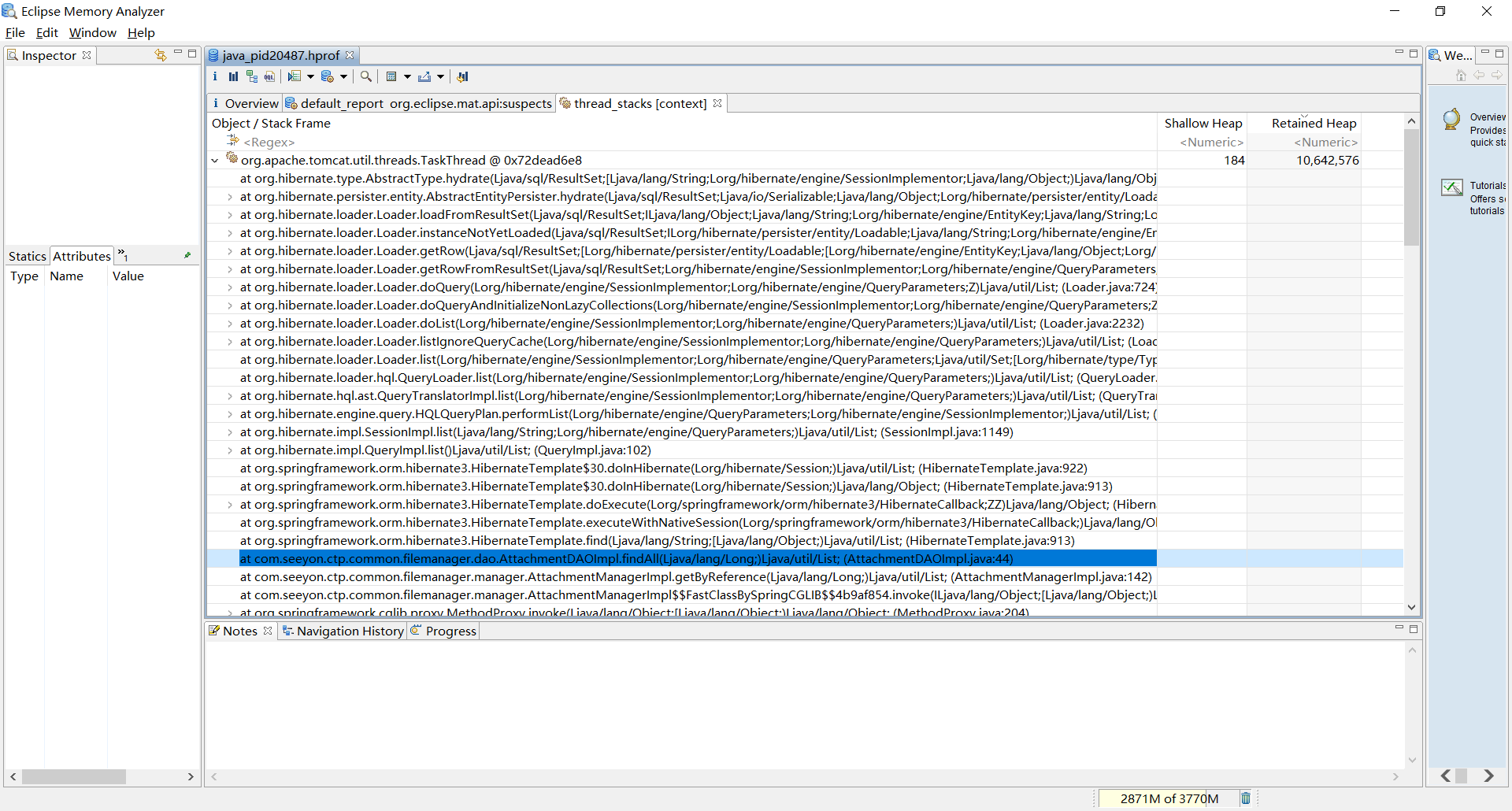
Task: Open dropdown next to Thread Overview icon
Action: pos(310,76)
